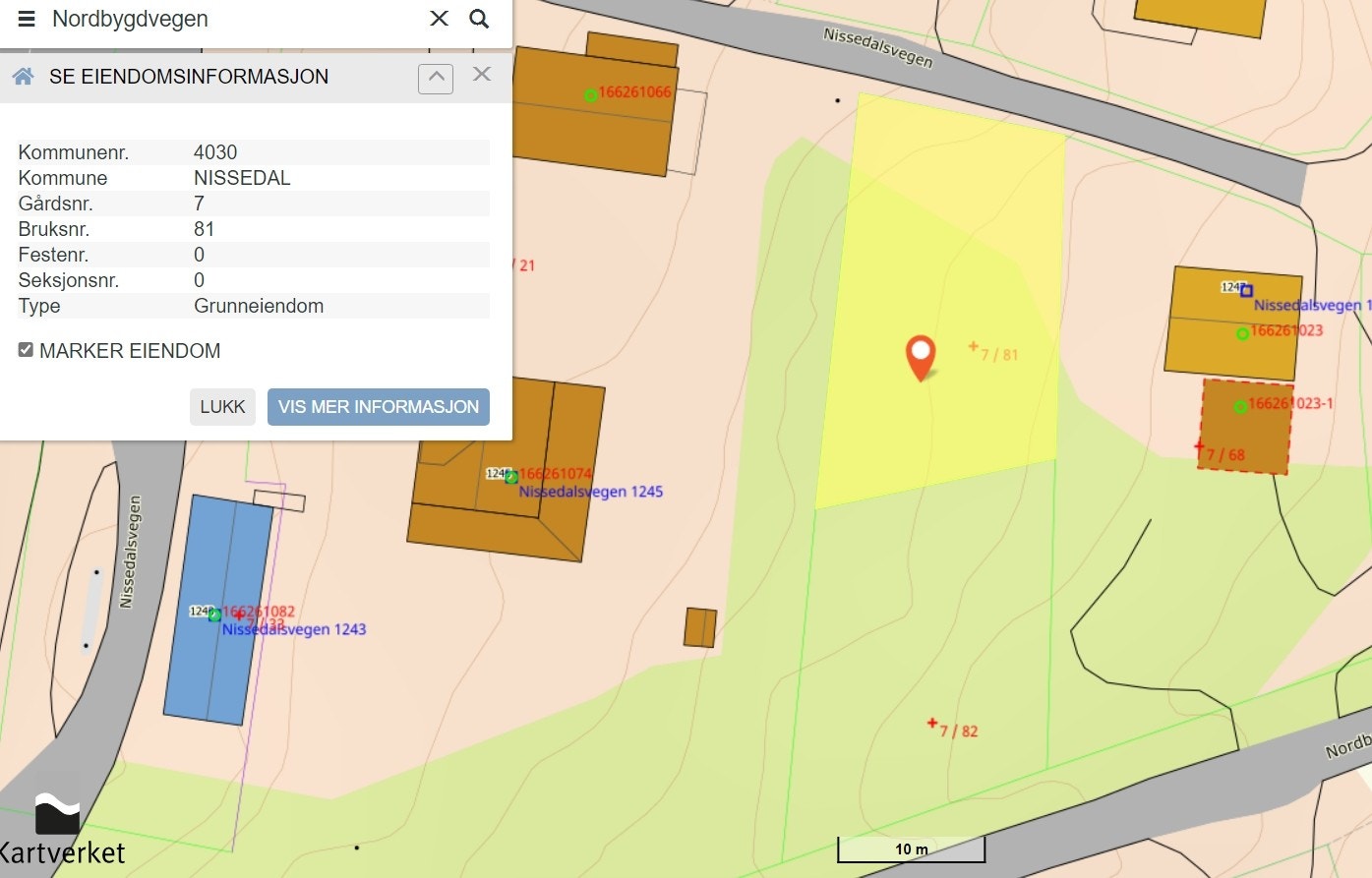Click the SE EIENDOMSINFORMASJON panel title
This screenshot has height=878, width=1372.
coord(189,77)
